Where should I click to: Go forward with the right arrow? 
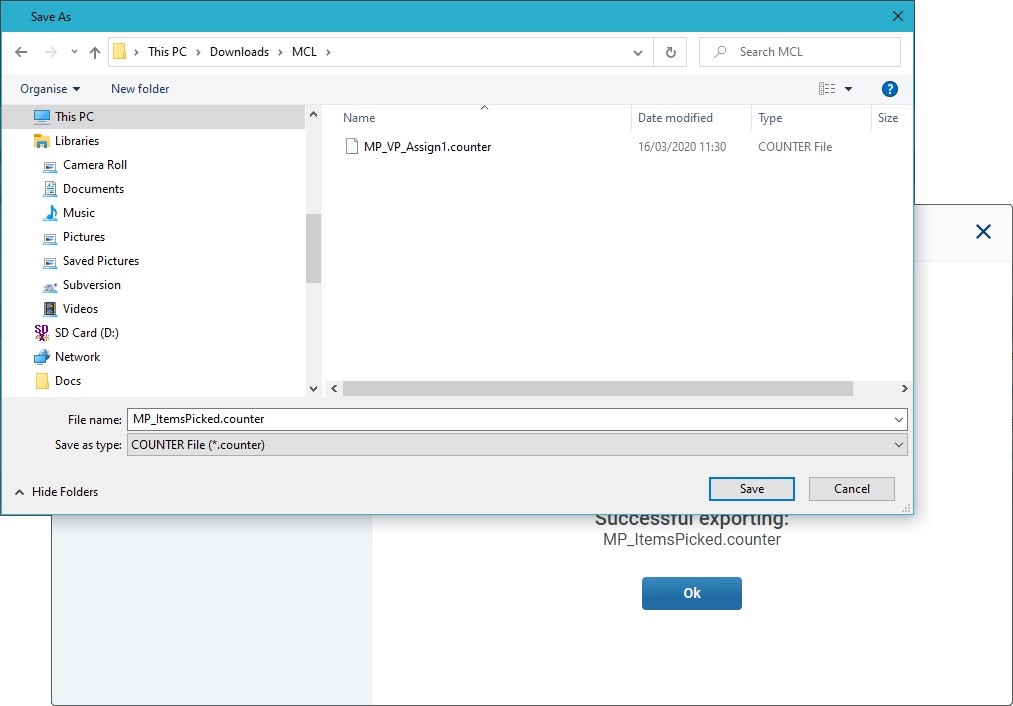tap(50, 52)
